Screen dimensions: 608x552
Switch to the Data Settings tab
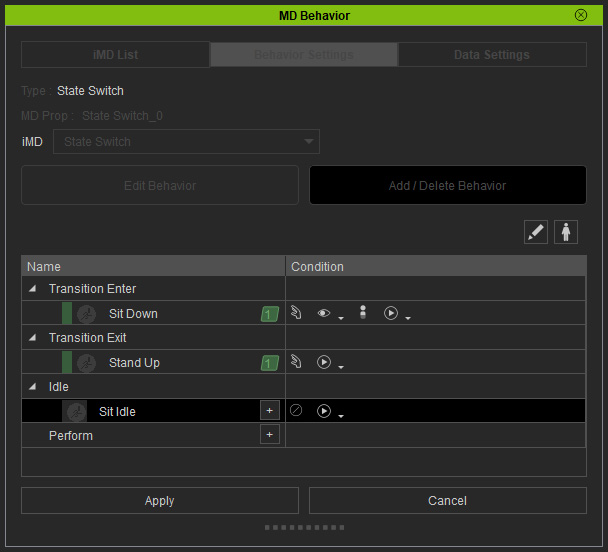tap(492, 55)
